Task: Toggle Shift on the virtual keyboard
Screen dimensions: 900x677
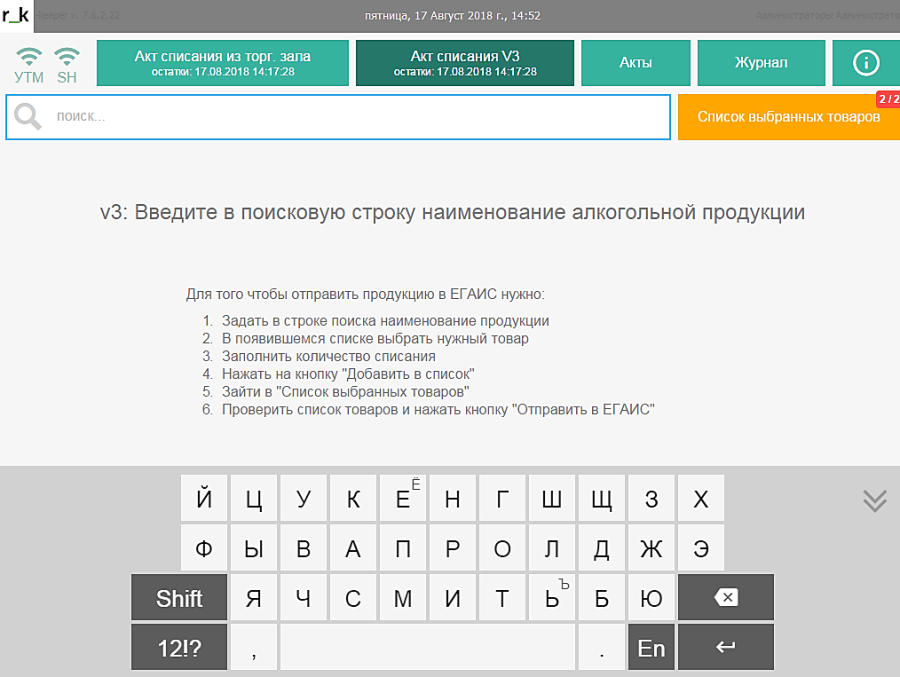Action: click(179, 598)
